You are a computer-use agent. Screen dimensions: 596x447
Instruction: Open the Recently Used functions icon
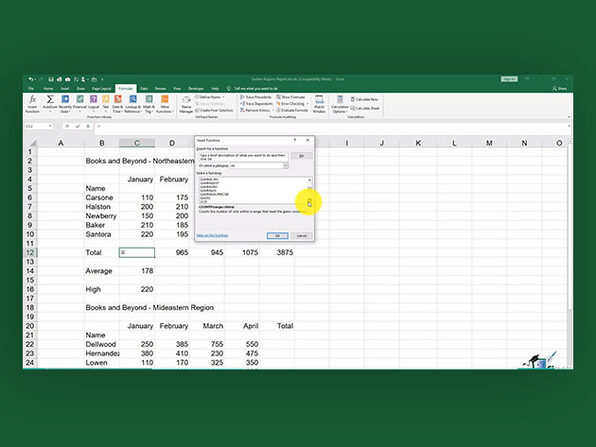click(x=65, y=103)
